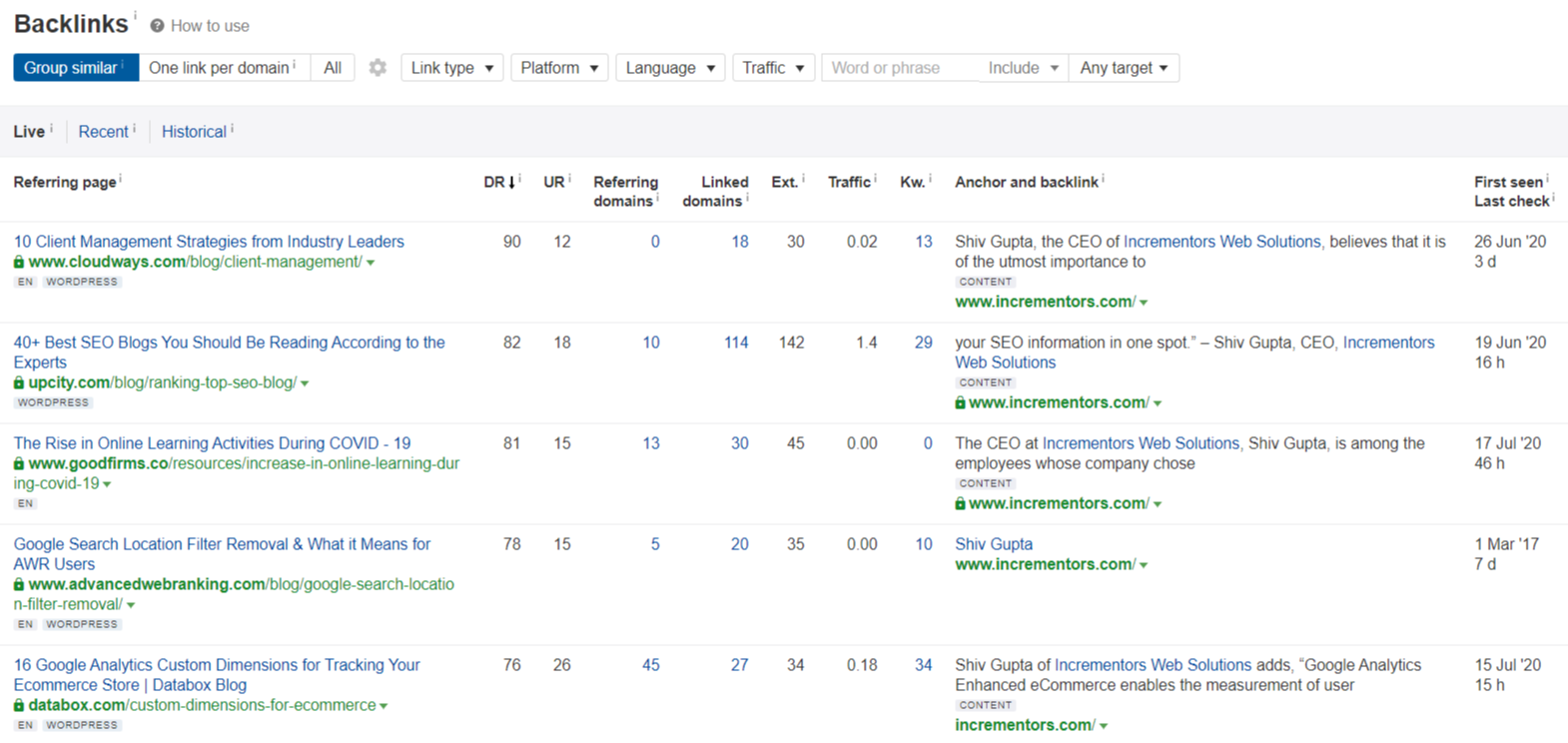The height and width of the screenshot is (743, 1568).
Task: Sort by the Traffic column header
Action: 849,183
